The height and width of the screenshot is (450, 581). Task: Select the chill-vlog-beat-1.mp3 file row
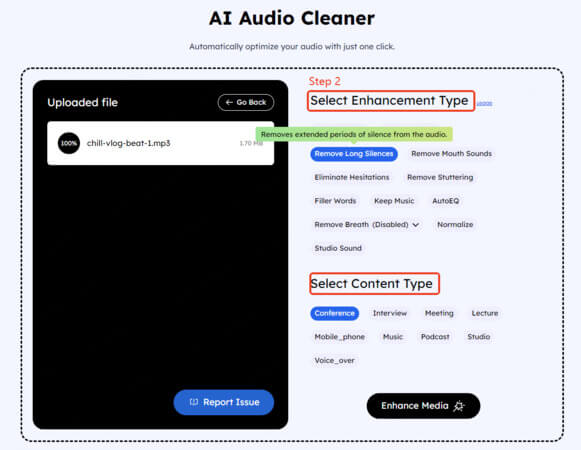[x=160, y=143]
